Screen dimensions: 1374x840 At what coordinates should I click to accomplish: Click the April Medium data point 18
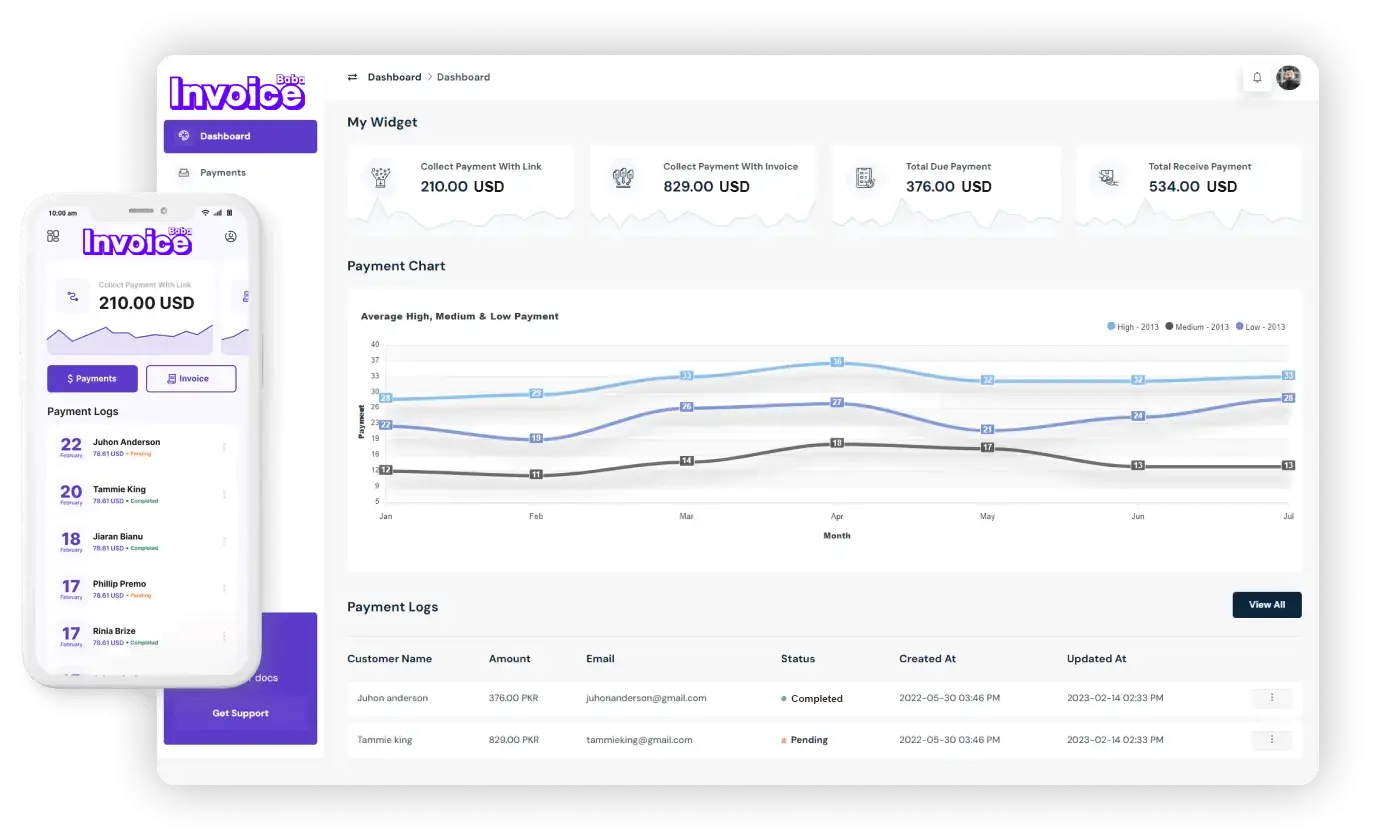point(837,443)
